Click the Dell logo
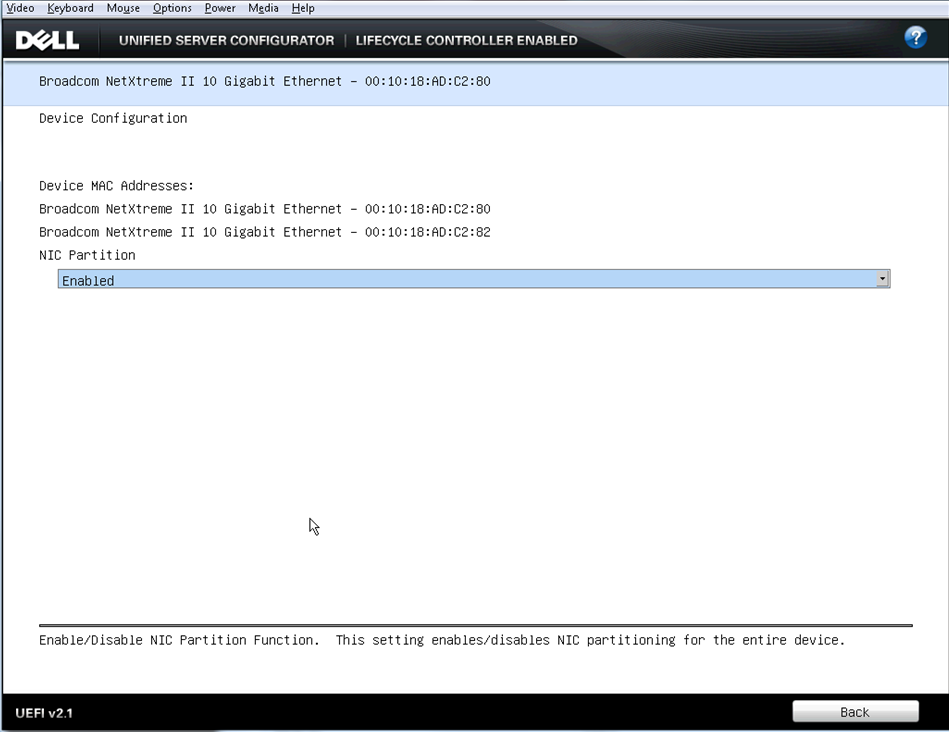949x732 pixels. coord(47,41)
